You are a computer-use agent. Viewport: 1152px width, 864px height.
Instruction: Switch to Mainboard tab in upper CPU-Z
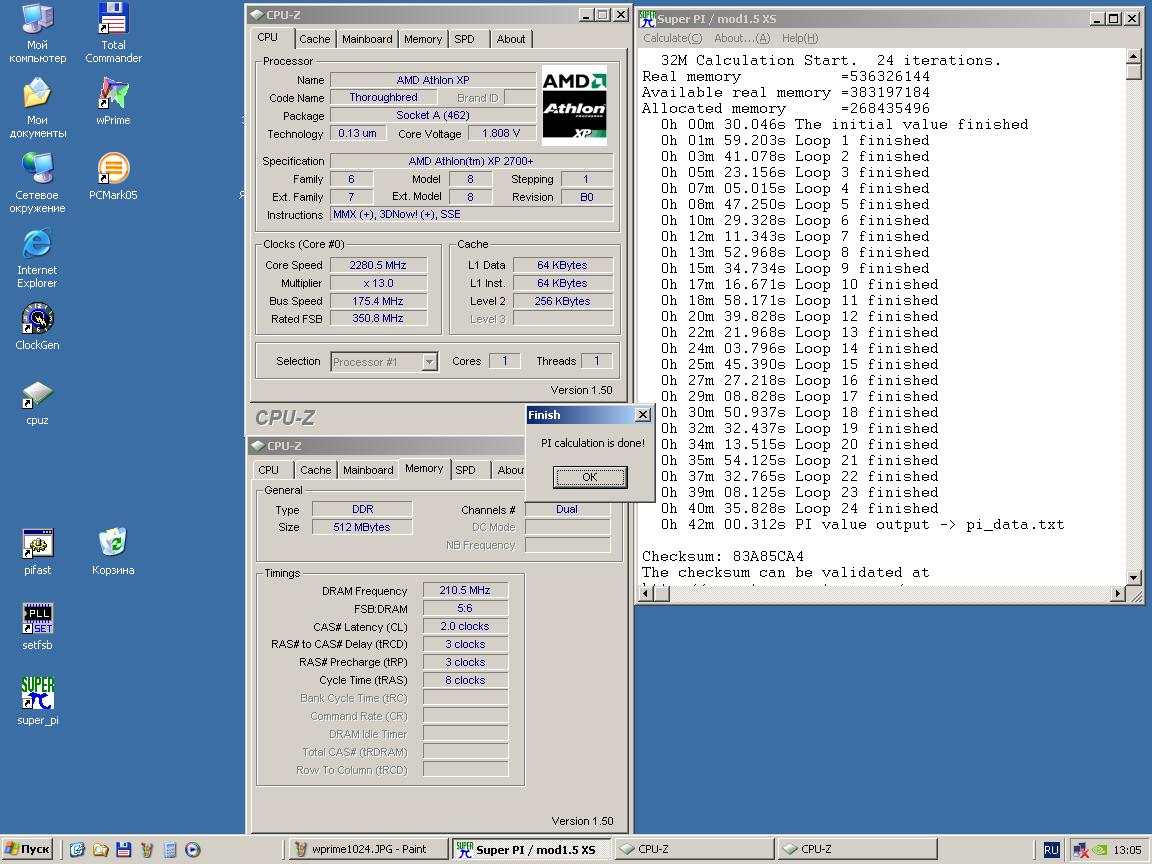(x=367, y=39)
